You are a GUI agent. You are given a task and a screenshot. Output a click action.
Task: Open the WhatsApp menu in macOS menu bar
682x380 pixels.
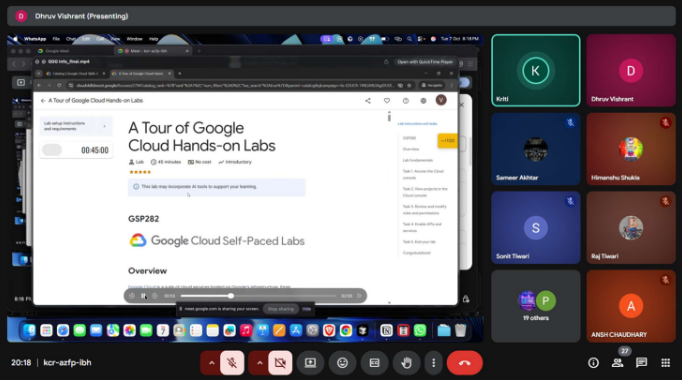[x=35, y=39]
